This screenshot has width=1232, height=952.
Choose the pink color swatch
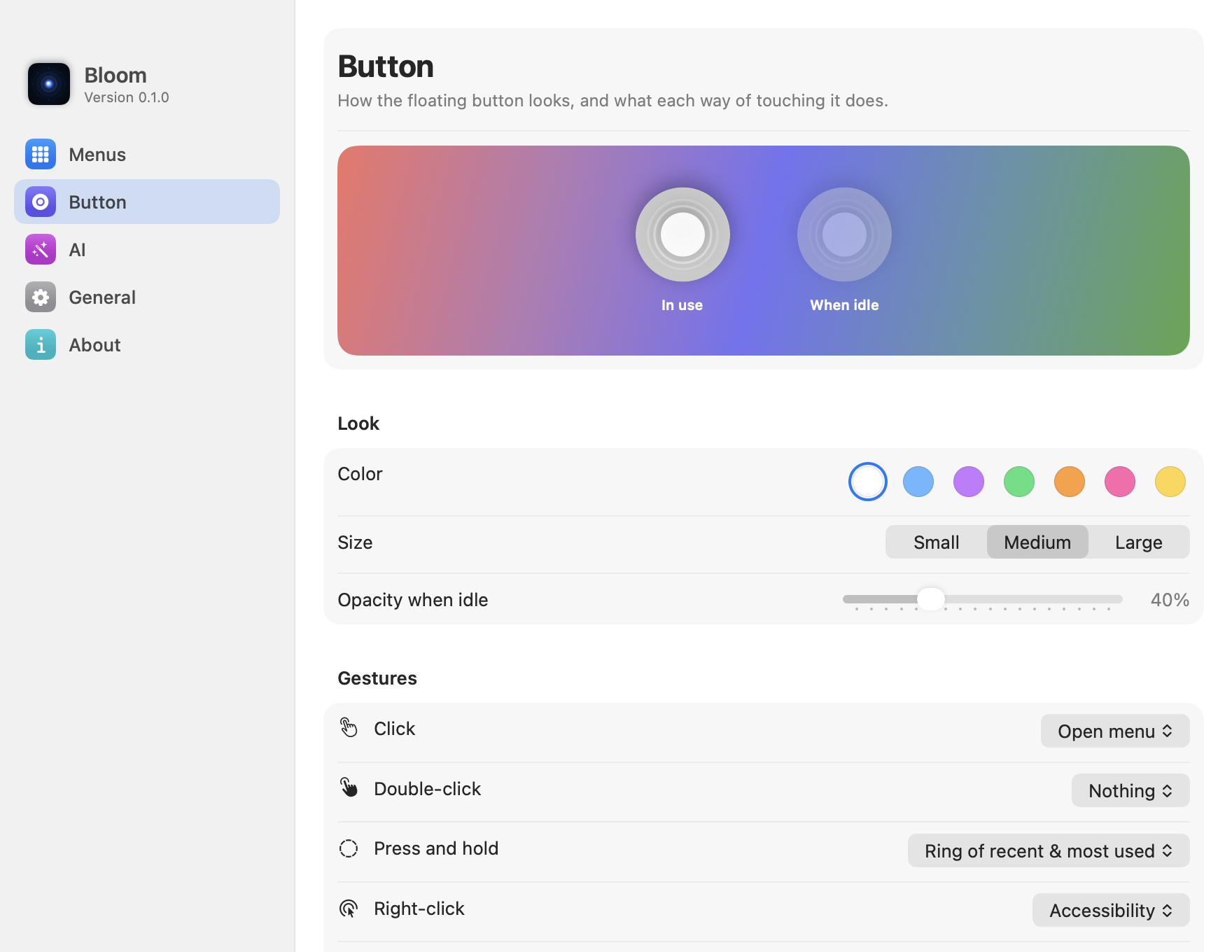(x=1120, y=482)
